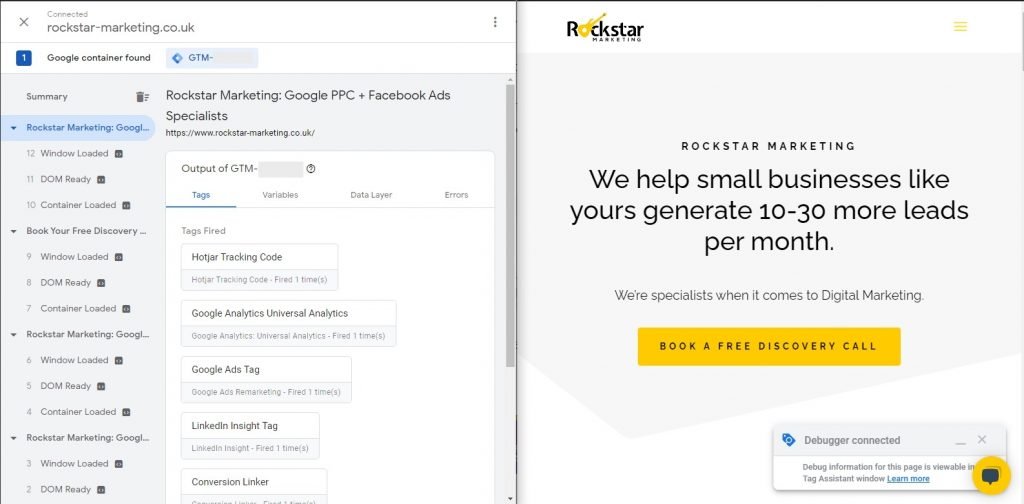Click the badge icon beside 2 DOM Ready

(x=101, y=490)
